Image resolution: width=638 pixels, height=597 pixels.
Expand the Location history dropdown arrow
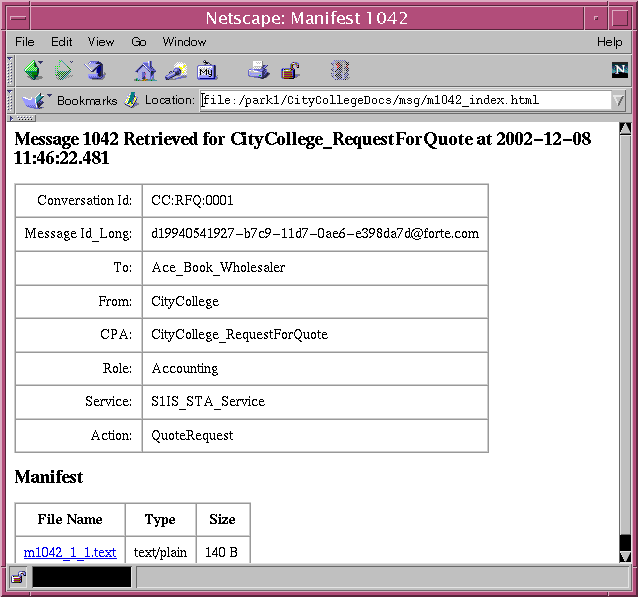[618, 100]
